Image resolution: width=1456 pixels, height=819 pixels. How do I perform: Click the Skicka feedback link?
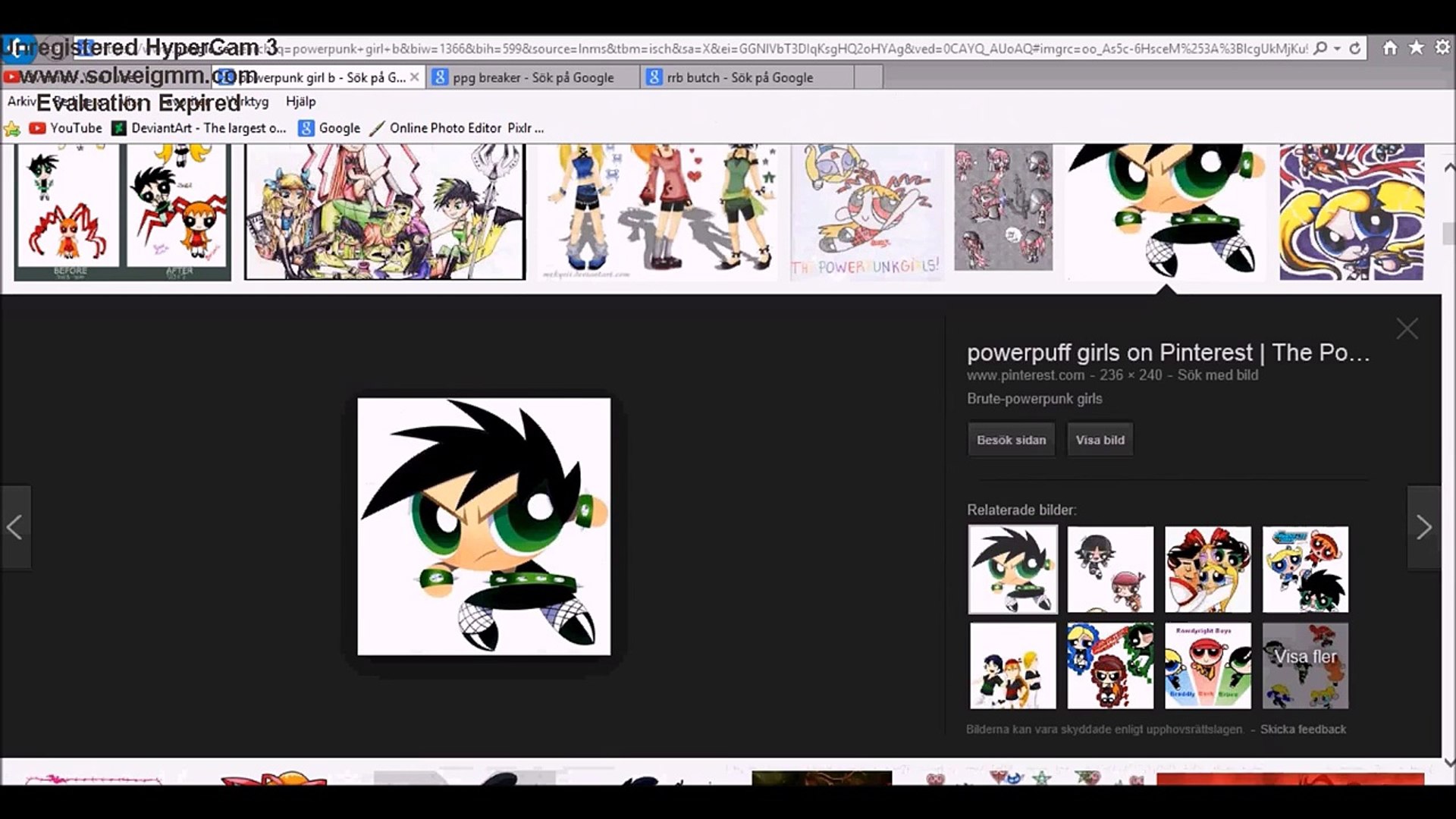(1303, 730)
